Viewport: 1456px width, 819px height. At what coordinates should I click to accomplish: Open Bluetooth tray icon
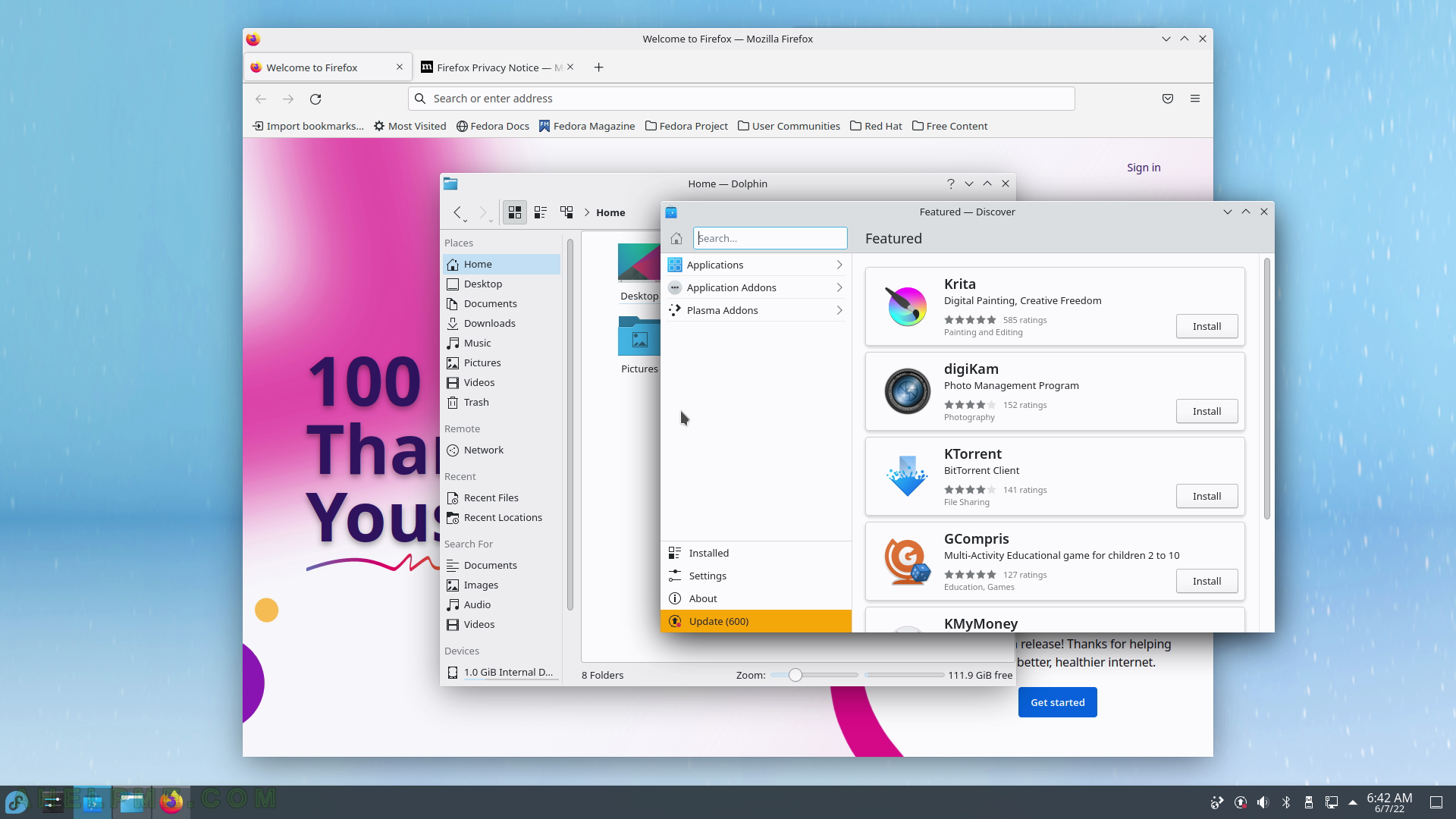coord(1286,802)
